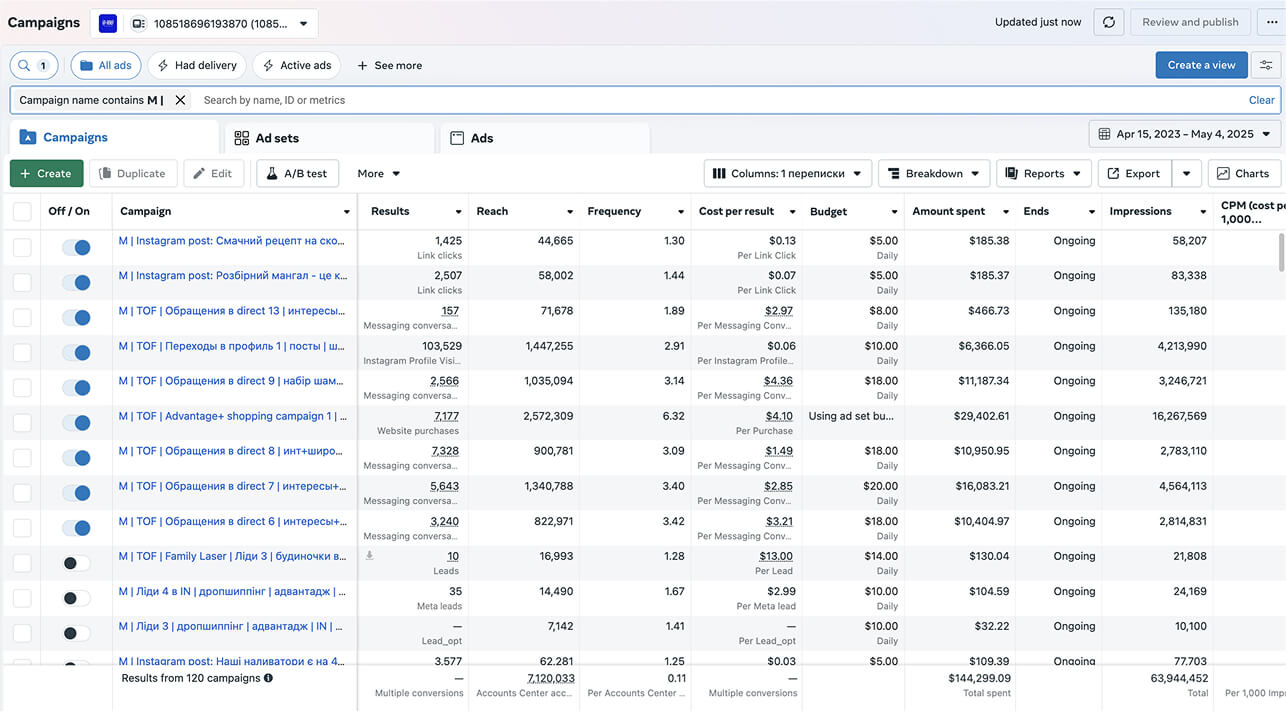Image resolution: width=1286 pixels, height=712 pixels.
Task: Open the three-dot more options menu
Action: pyautogui.click(x=1272, y=22)
